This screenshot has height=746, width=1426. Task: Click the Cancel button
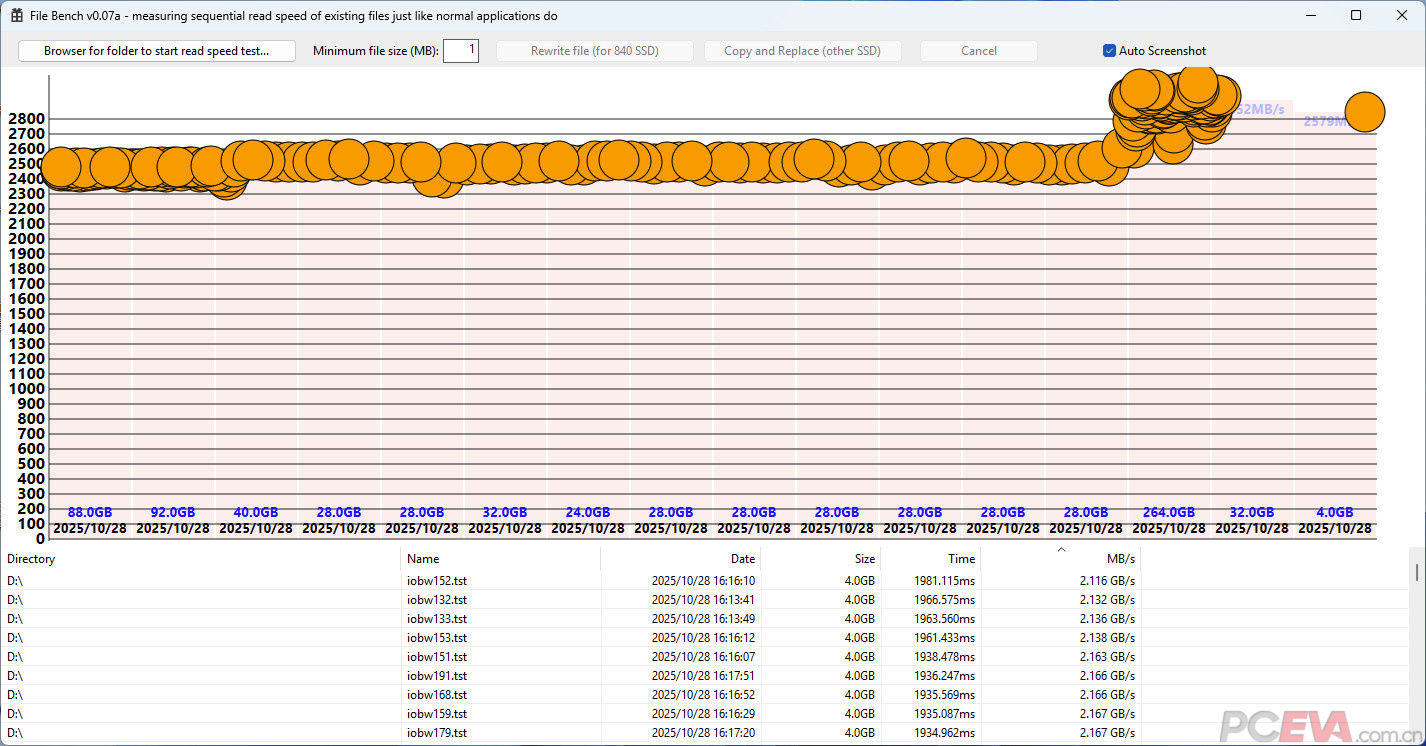tap(978, 51)
